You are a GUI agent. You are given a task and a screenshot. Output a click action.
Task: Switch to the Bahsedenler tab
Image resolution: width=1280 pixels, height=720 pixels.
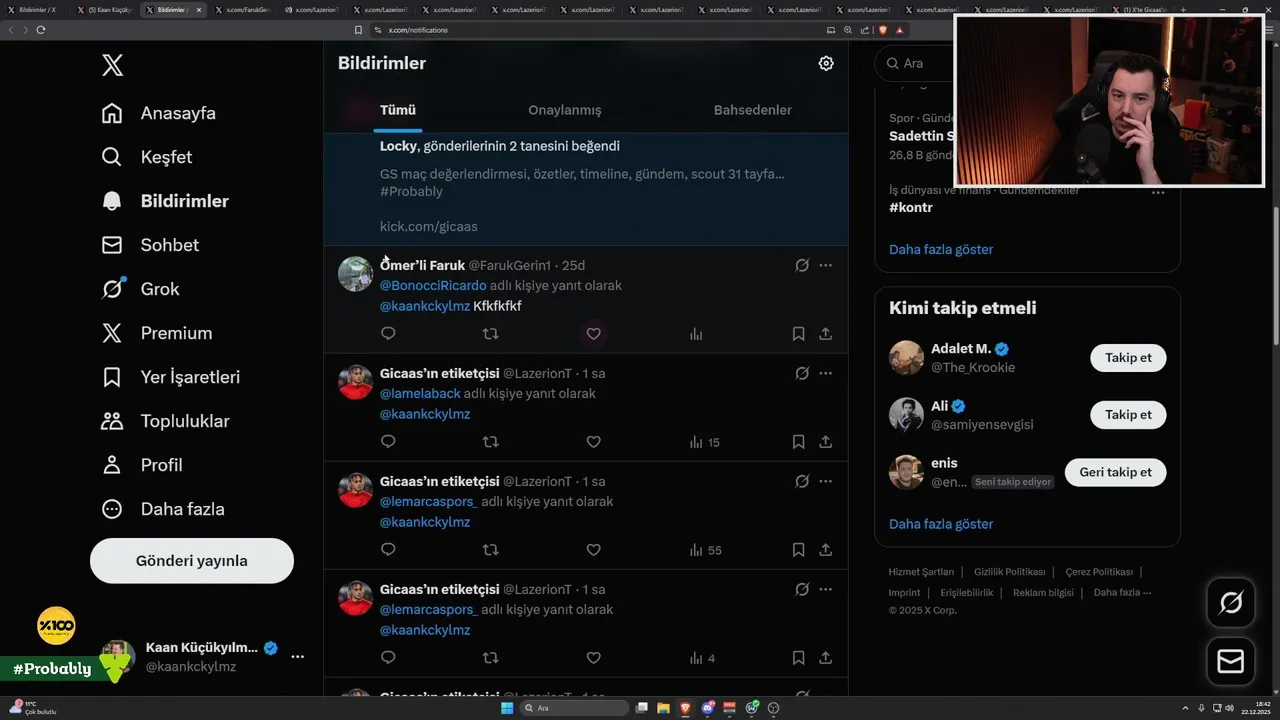[752, 110]
